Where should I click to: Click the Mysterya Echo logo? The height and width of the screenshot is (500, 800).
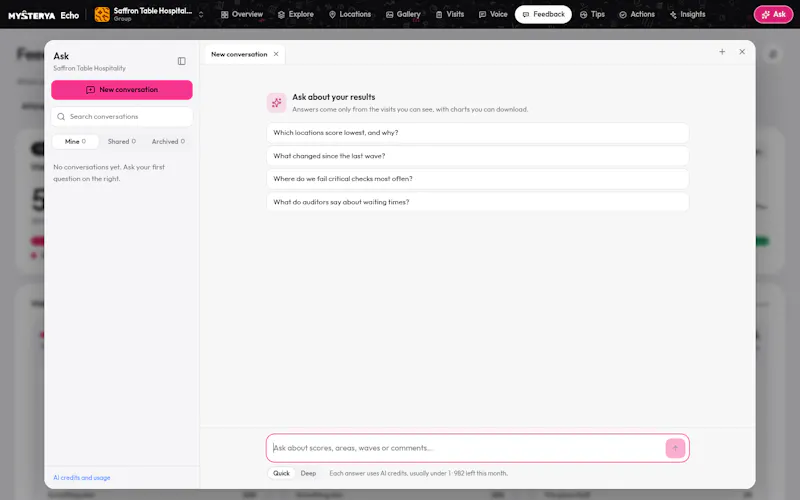click(43, 15)
